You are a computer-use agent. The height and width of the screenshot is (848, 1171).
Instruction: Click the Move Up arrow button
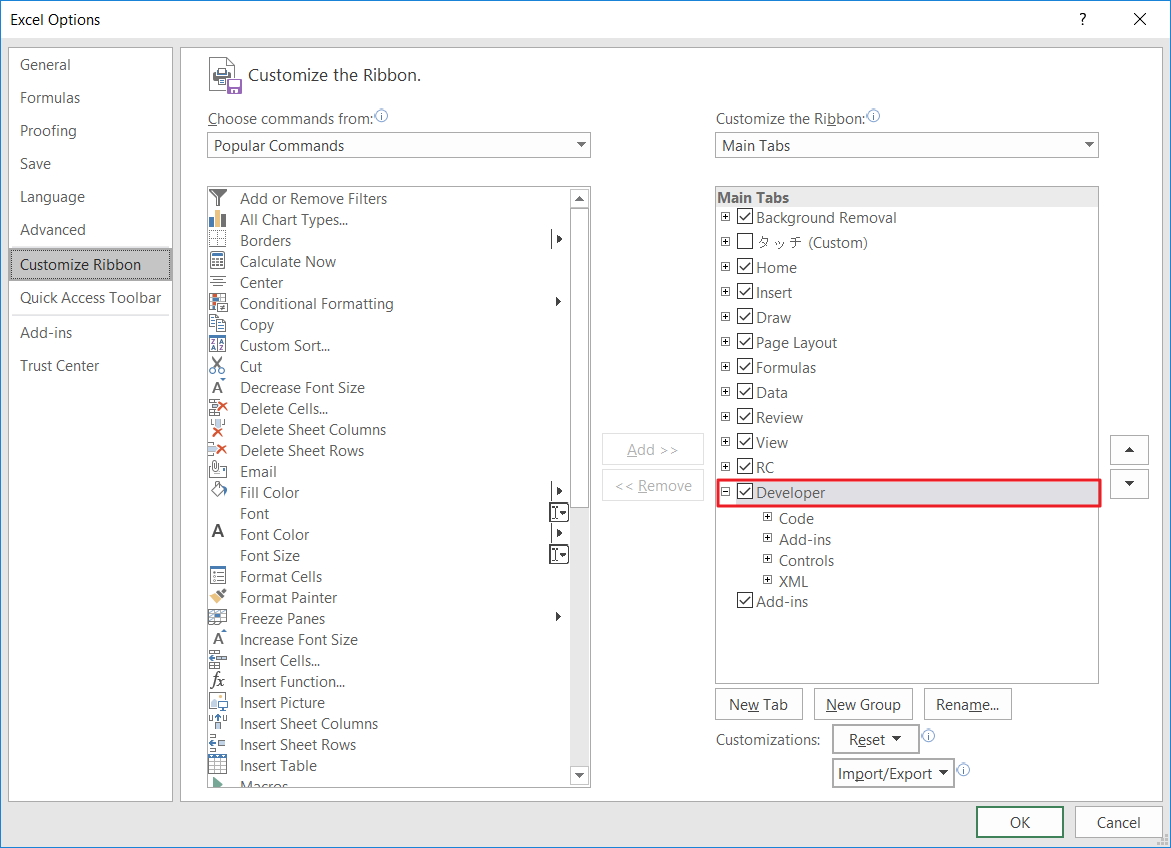tap(1129, 450)
